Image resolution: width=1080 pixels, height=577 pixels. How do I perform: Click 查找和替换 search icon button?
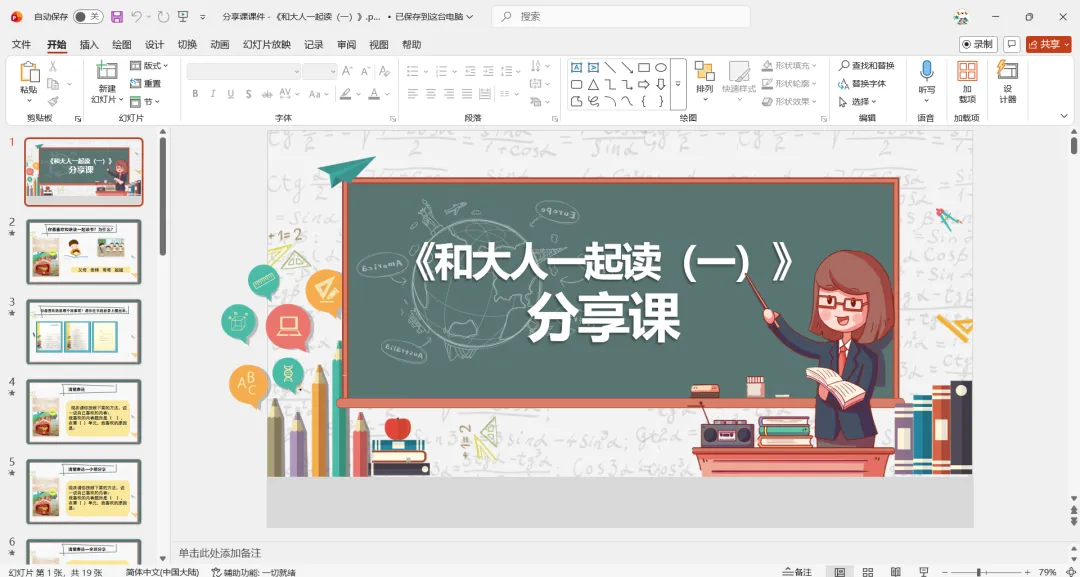(x=866, y=65)
